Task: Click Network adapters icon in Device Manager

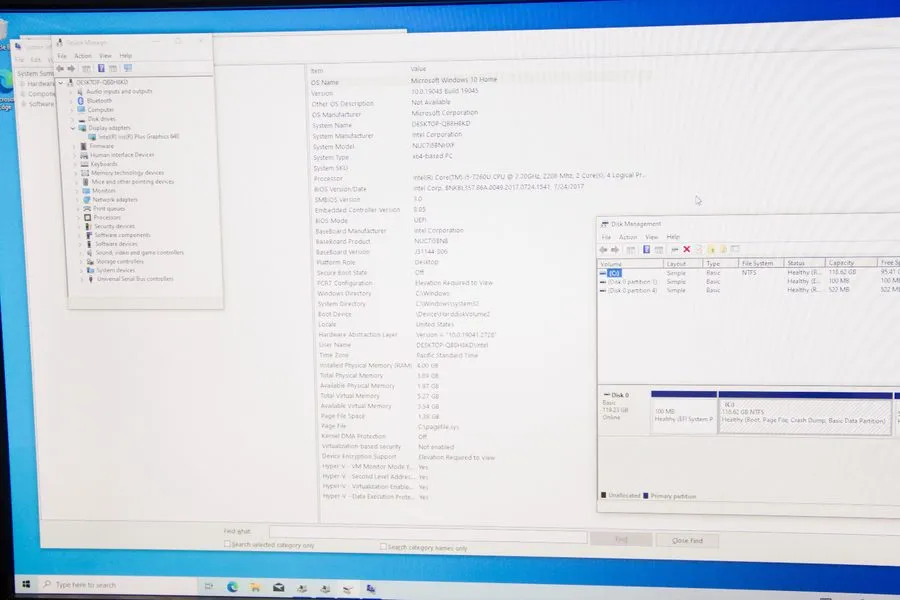Action: [87, 200]
